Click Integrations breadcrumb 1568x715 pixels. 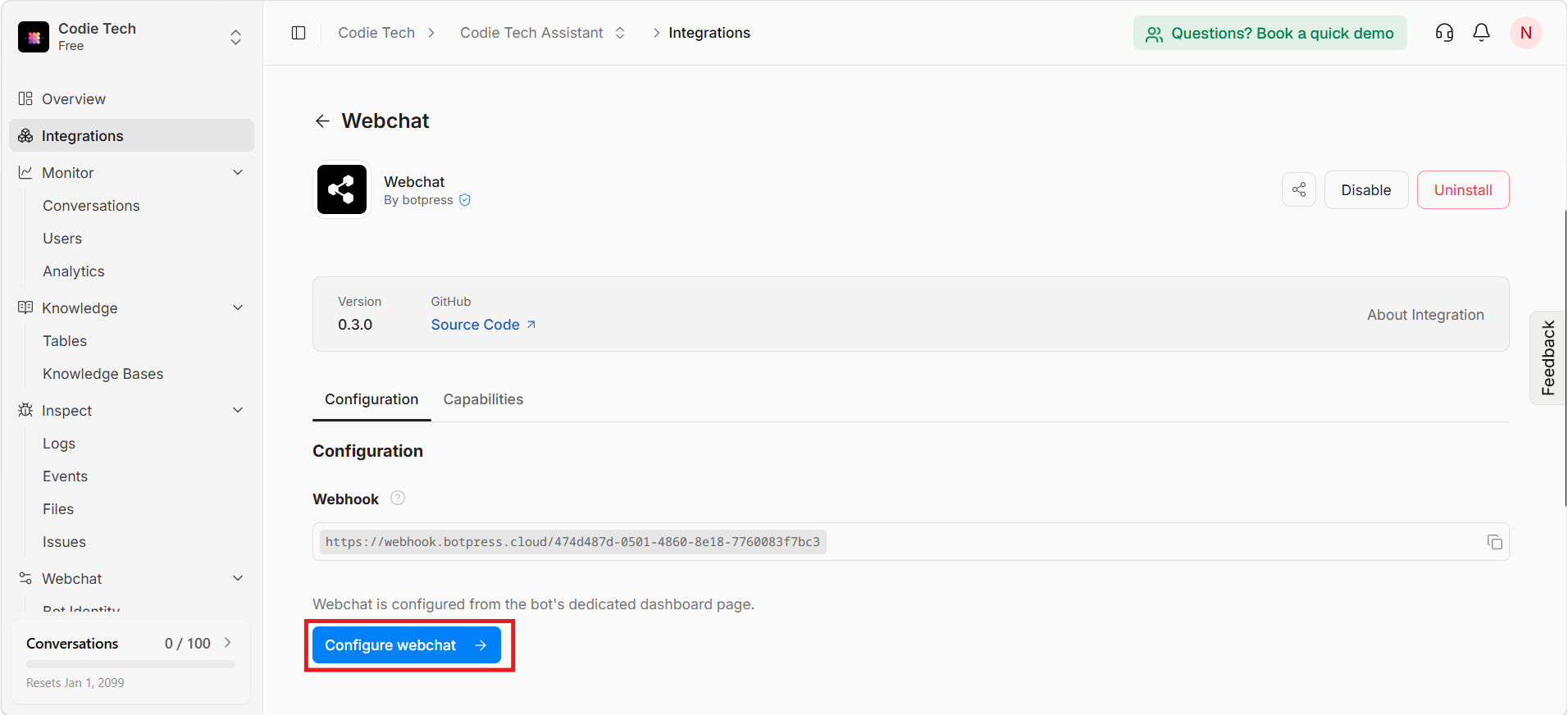[709, 33]
